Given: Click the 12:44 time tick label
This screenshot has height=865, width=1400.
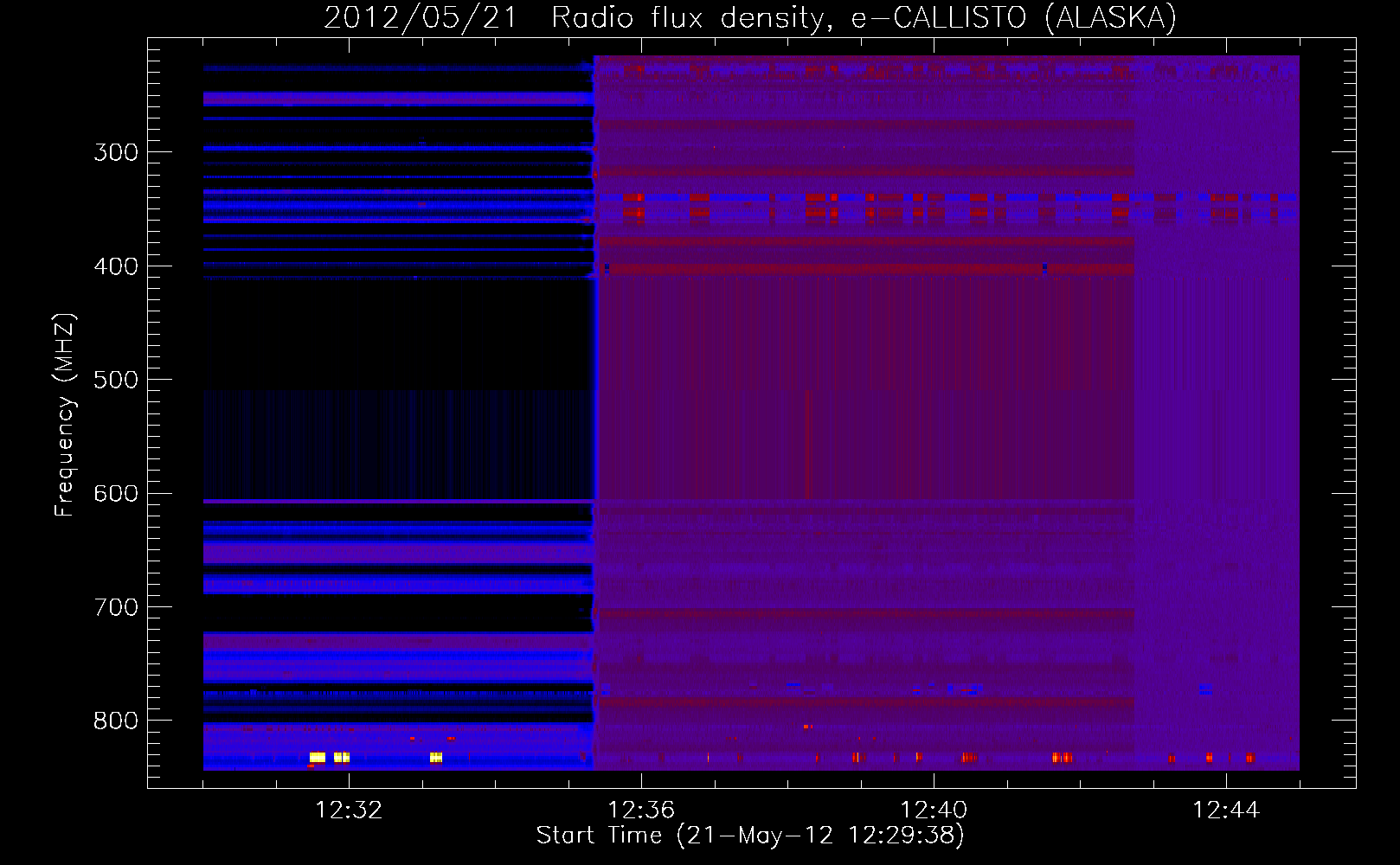Looking at the screenshot, I should coord(1226,811).
